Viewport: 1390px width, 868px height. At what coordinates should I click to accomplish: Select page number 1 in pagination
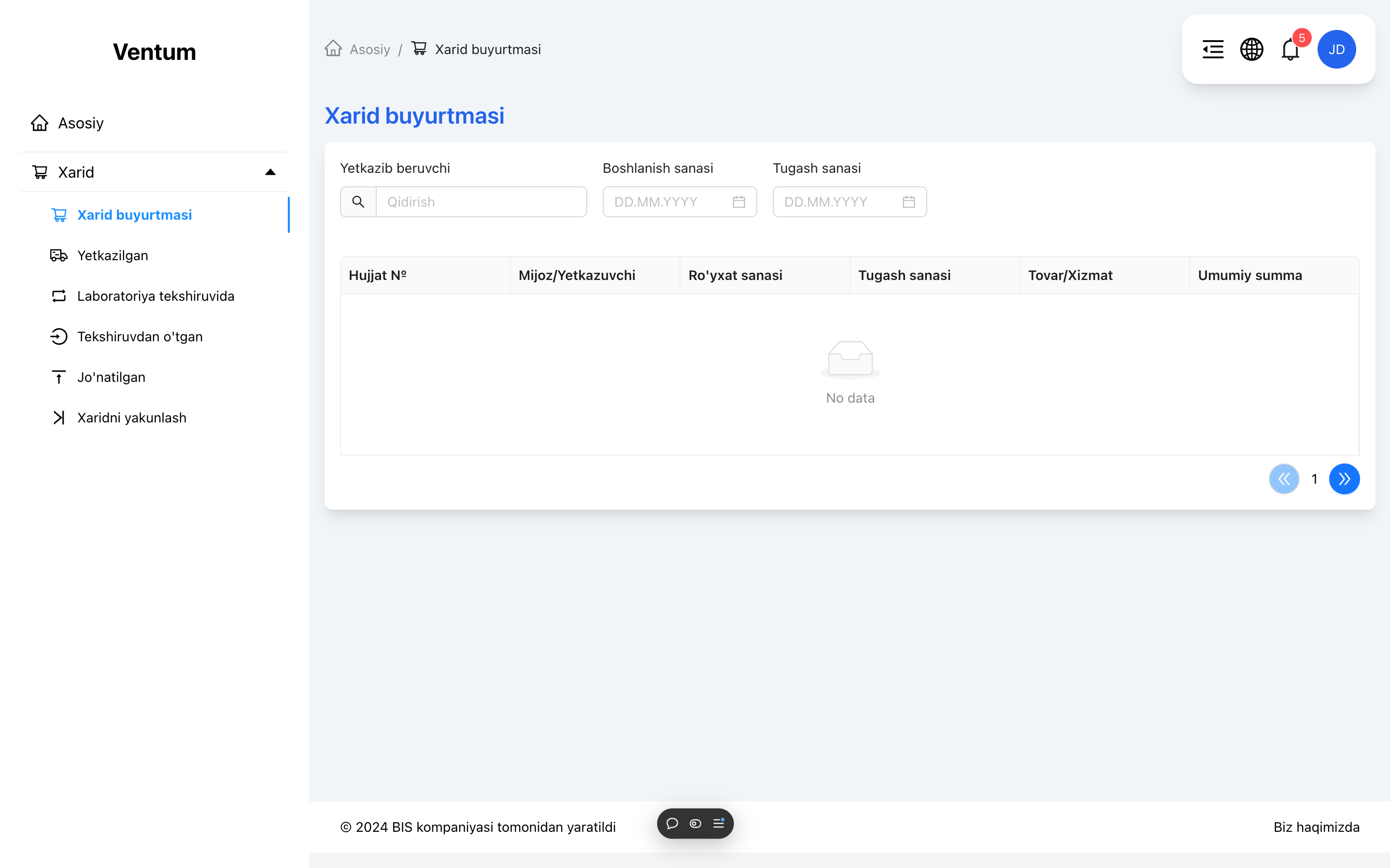click(1314, 479)
